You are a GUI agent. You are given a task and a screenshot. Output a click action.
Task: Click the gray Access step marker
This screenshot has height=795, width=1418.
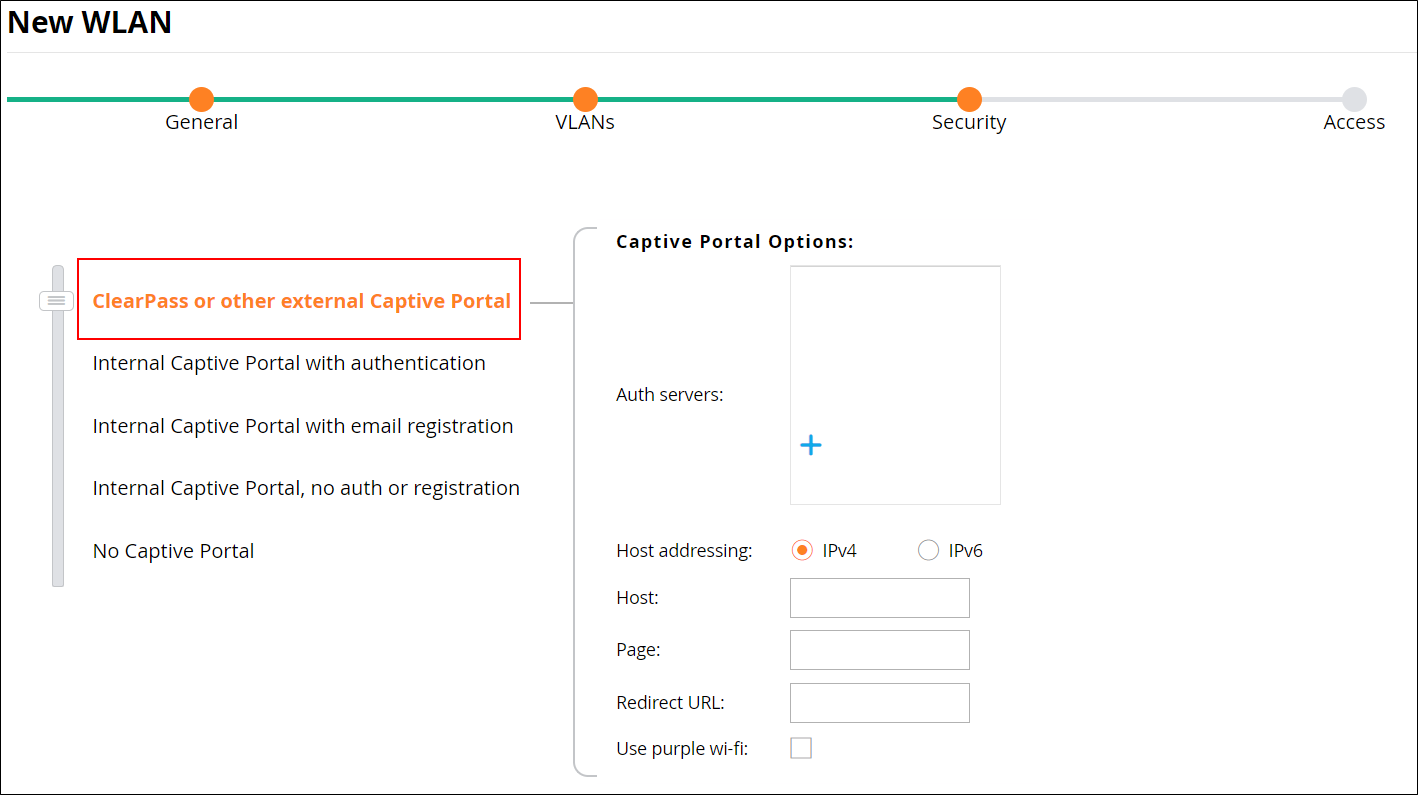[1353, 100]
